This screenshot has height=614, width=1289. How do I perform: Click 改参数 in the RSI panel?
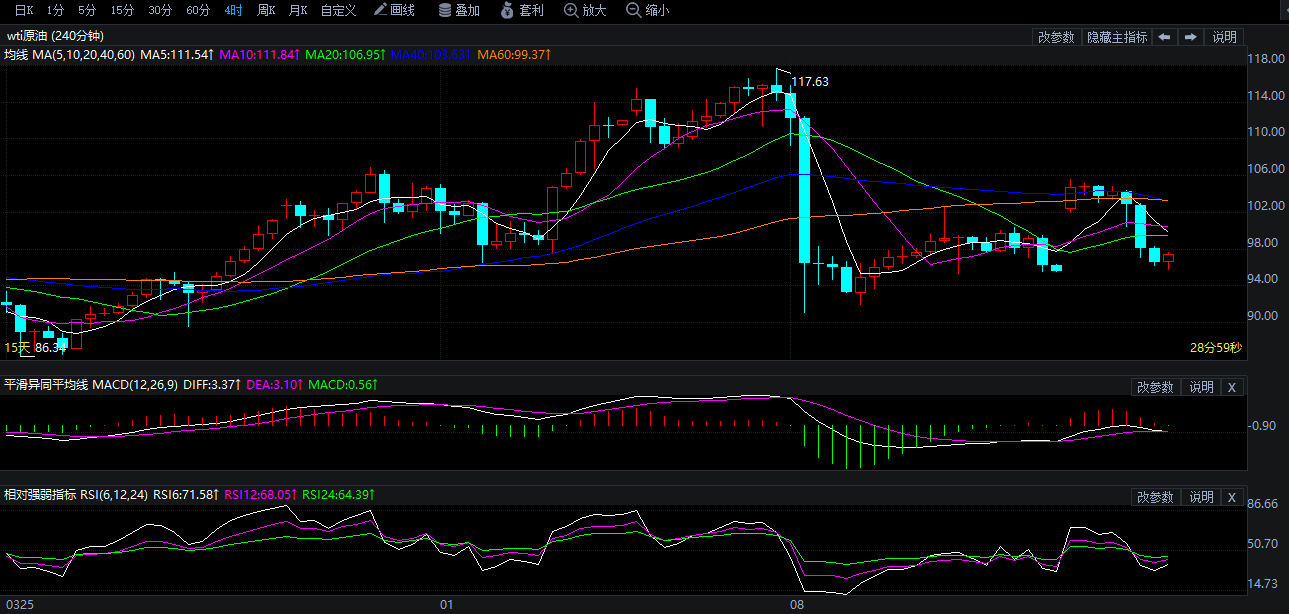(x=1155, y=497)
